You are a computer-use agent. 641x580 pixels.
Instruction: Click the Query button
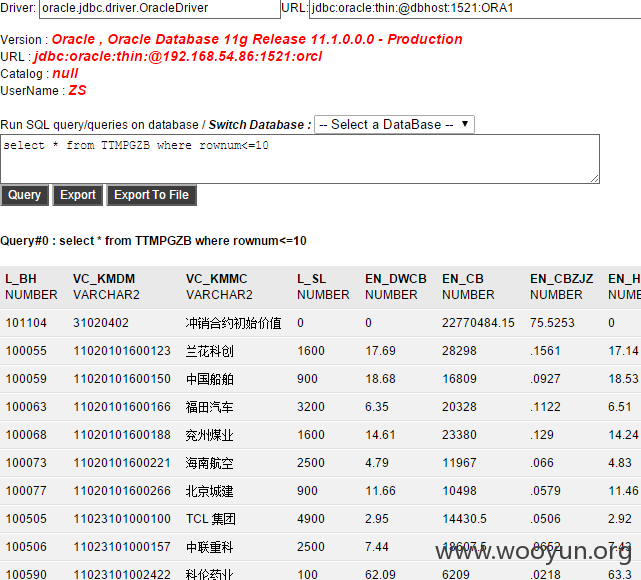tap(25, 195)
